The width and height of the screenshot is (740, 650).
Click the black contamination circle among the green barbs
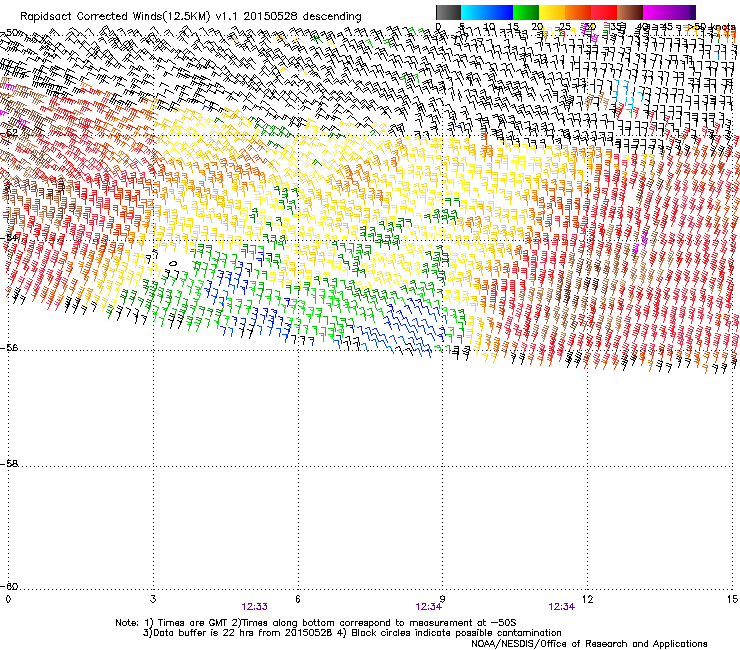[173, 264]
